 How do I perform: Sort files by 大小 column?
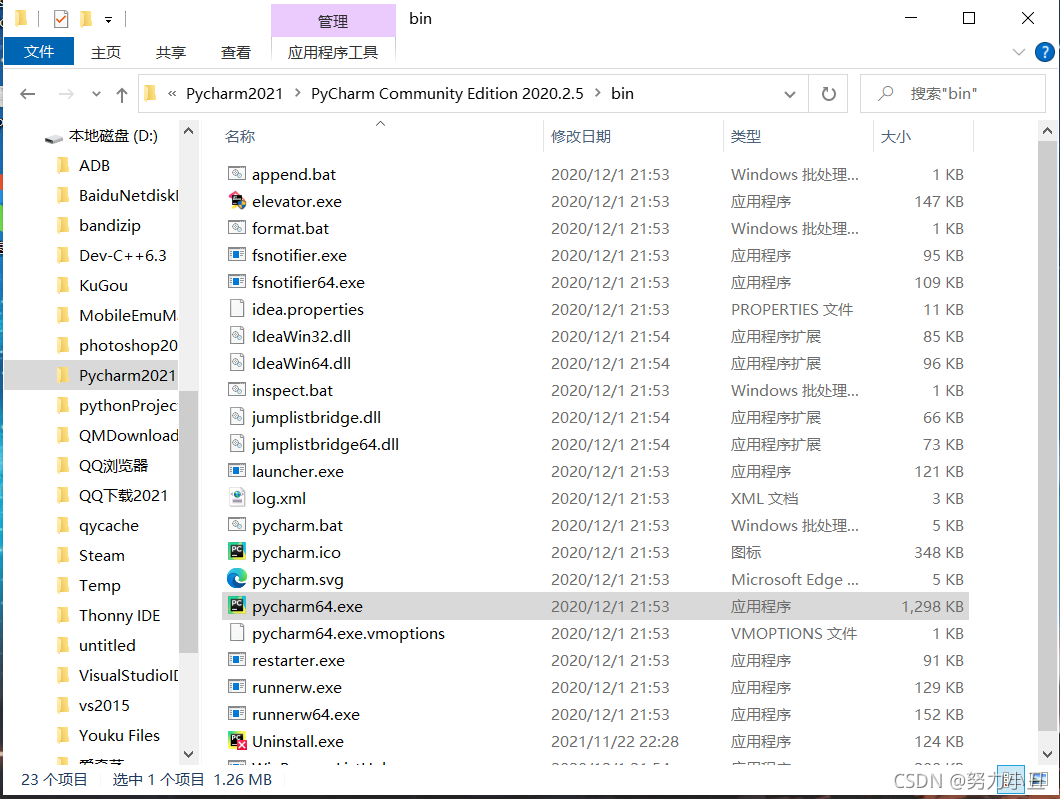[x=896, y=137]
